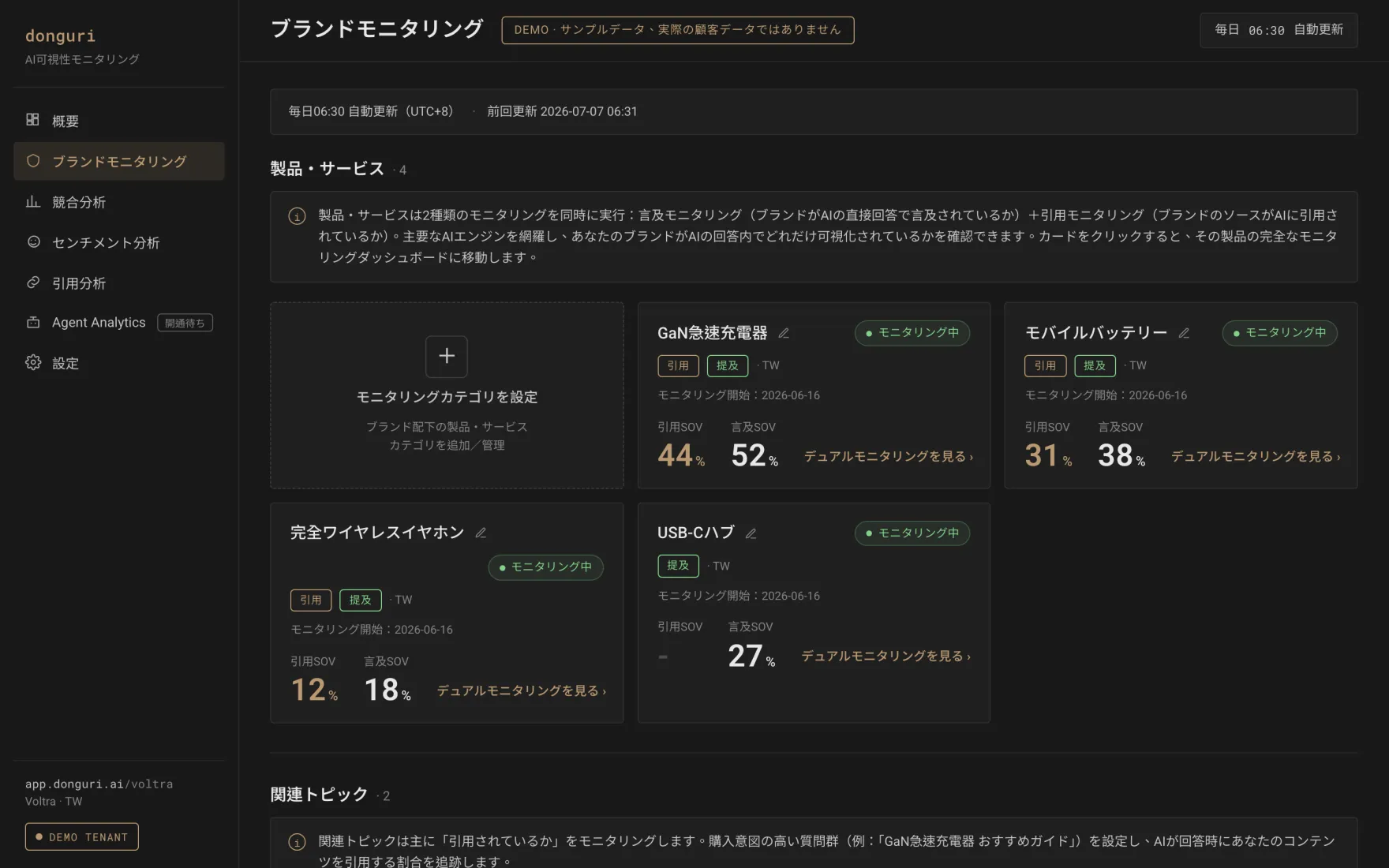1389x868 pixels.
Task: Edit the GaN急速充電器 name via pencil icon
Action: [784, 333]
